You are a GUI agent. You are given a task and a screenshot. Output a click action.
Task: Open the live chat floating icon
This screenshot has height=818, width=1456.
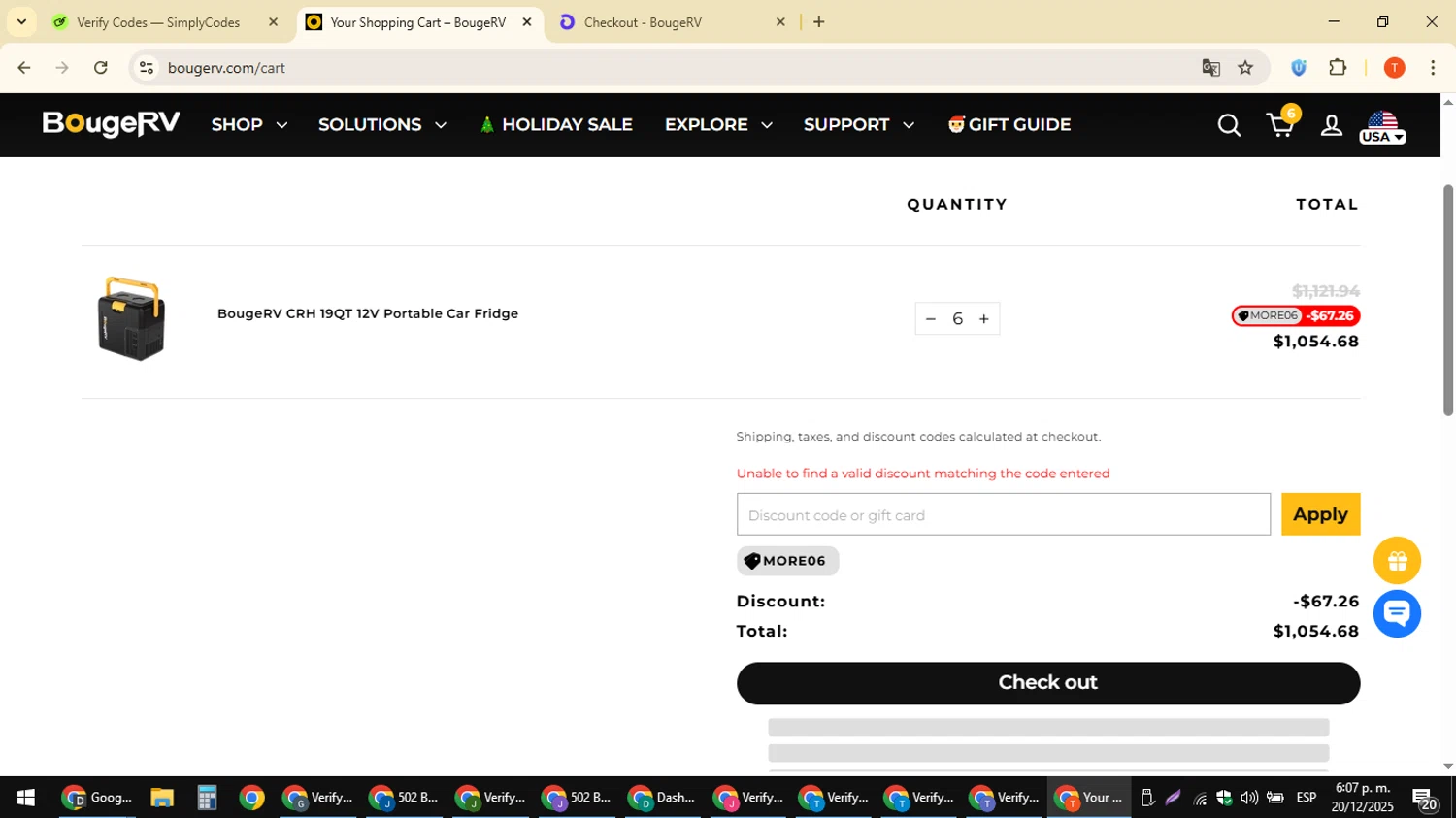pos(1397,613)
